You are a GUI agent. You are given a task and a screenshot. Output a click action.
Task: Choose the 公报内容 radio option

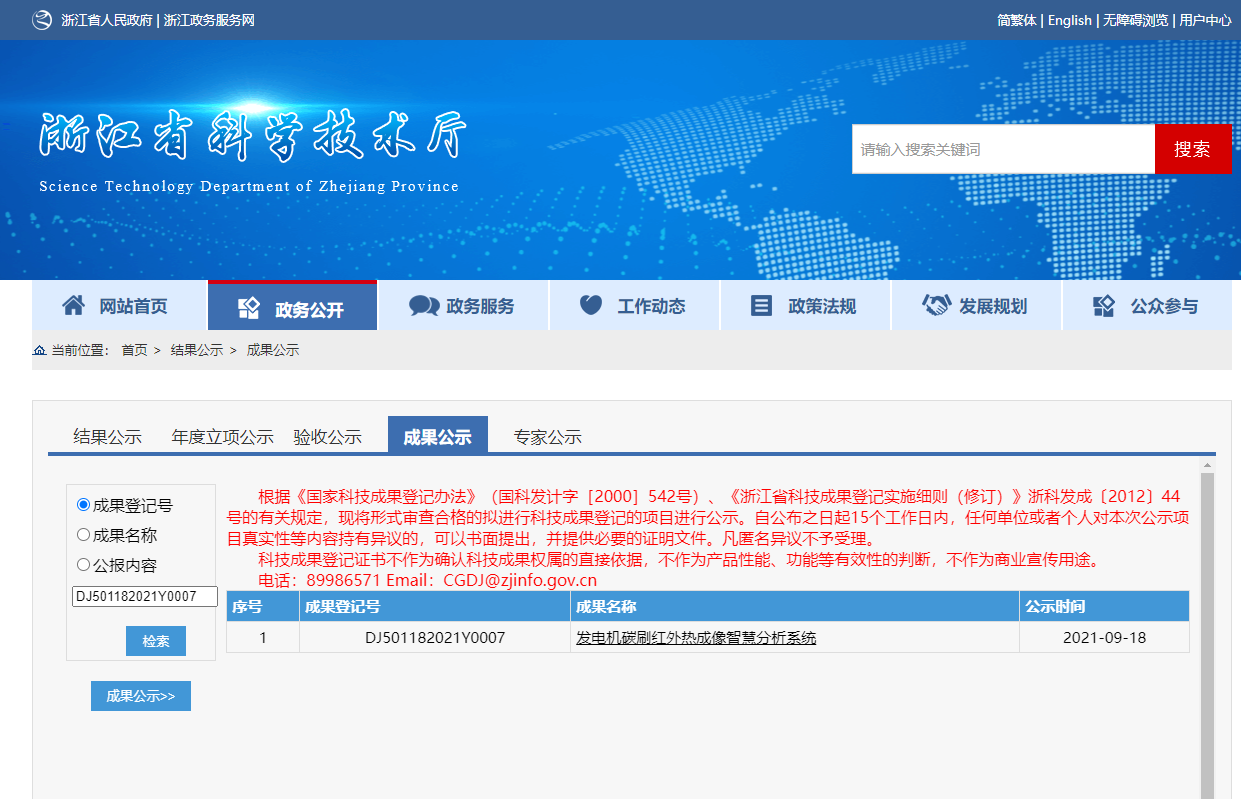click(x=83, y=565)
